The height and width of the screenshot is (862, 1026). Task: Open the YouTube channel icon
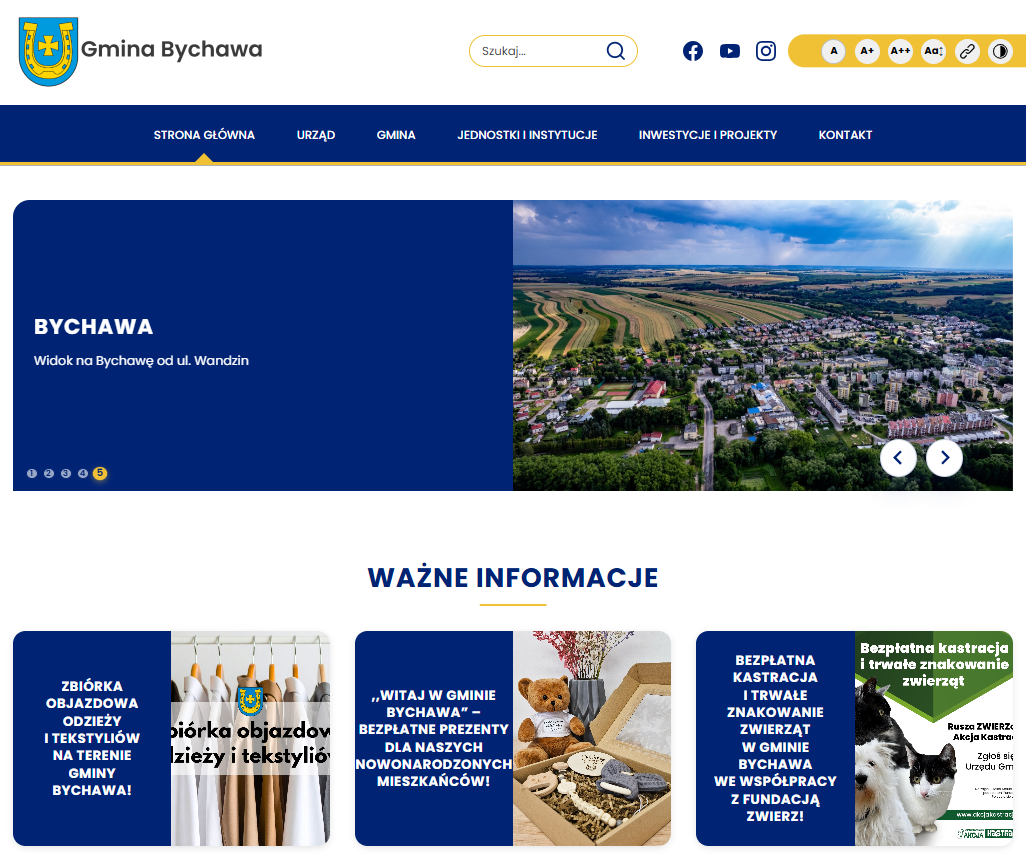point(729,51)
